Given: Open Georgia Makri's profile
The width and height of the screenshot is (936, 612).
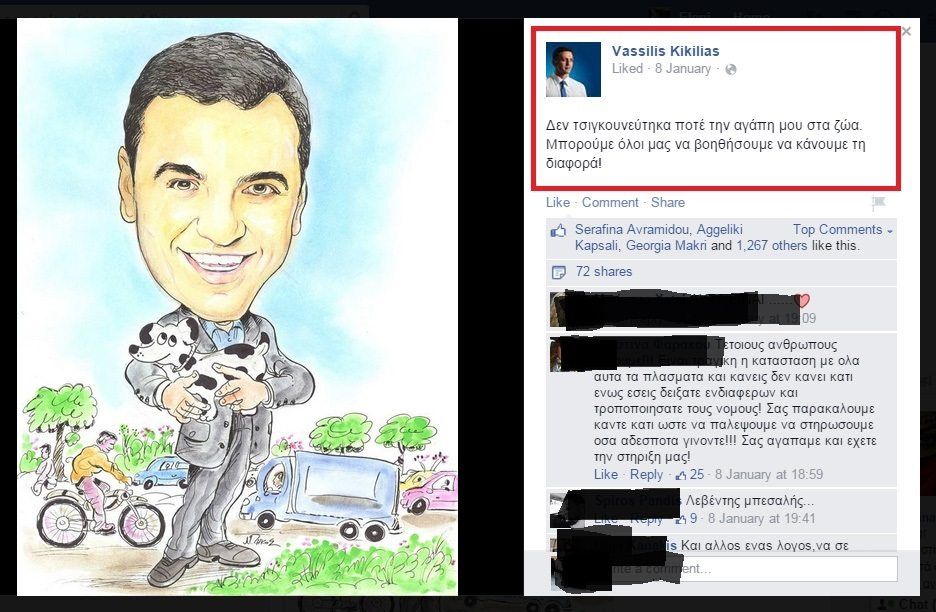Looking at the screenshot, I should pyautogui.click(x=666, y=245).
